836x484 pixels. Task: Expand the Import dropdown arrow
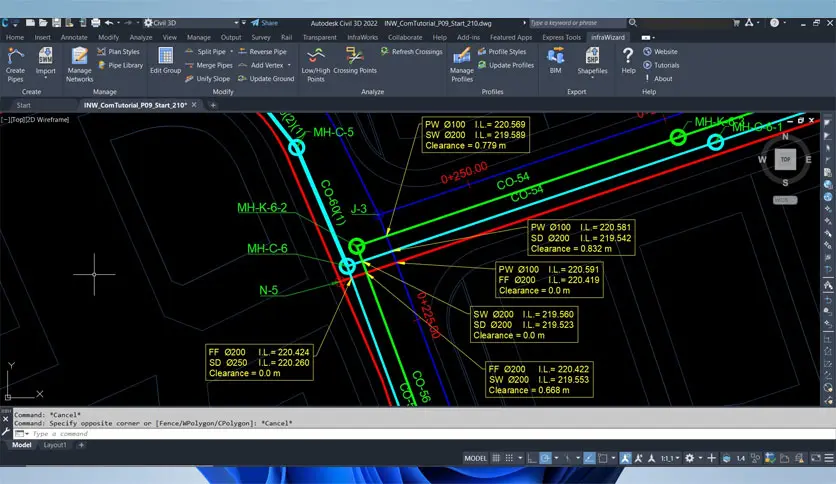[45, 78]
